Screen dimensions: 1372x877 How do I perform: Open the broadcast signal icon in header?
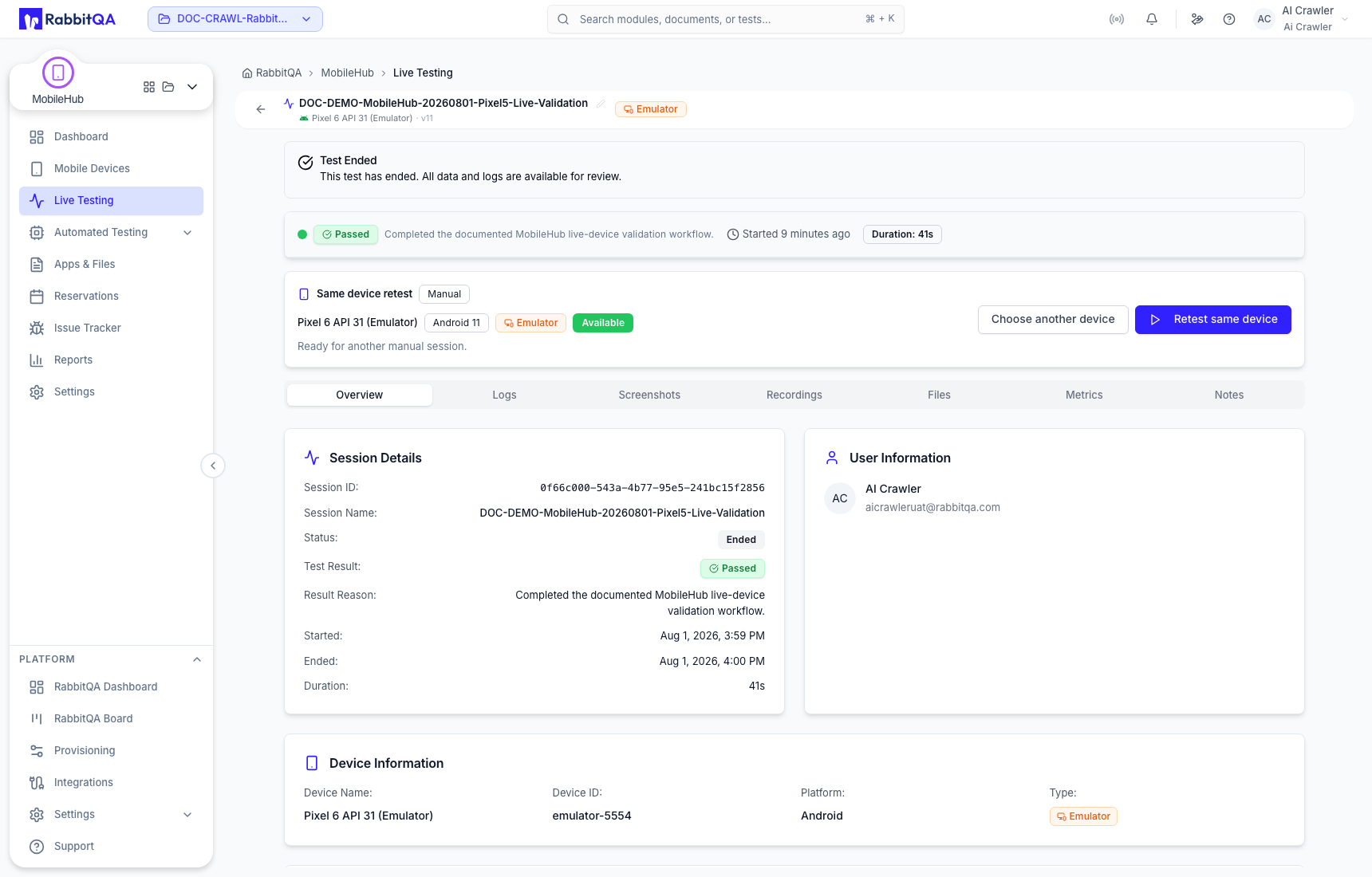click(1117, 19)
